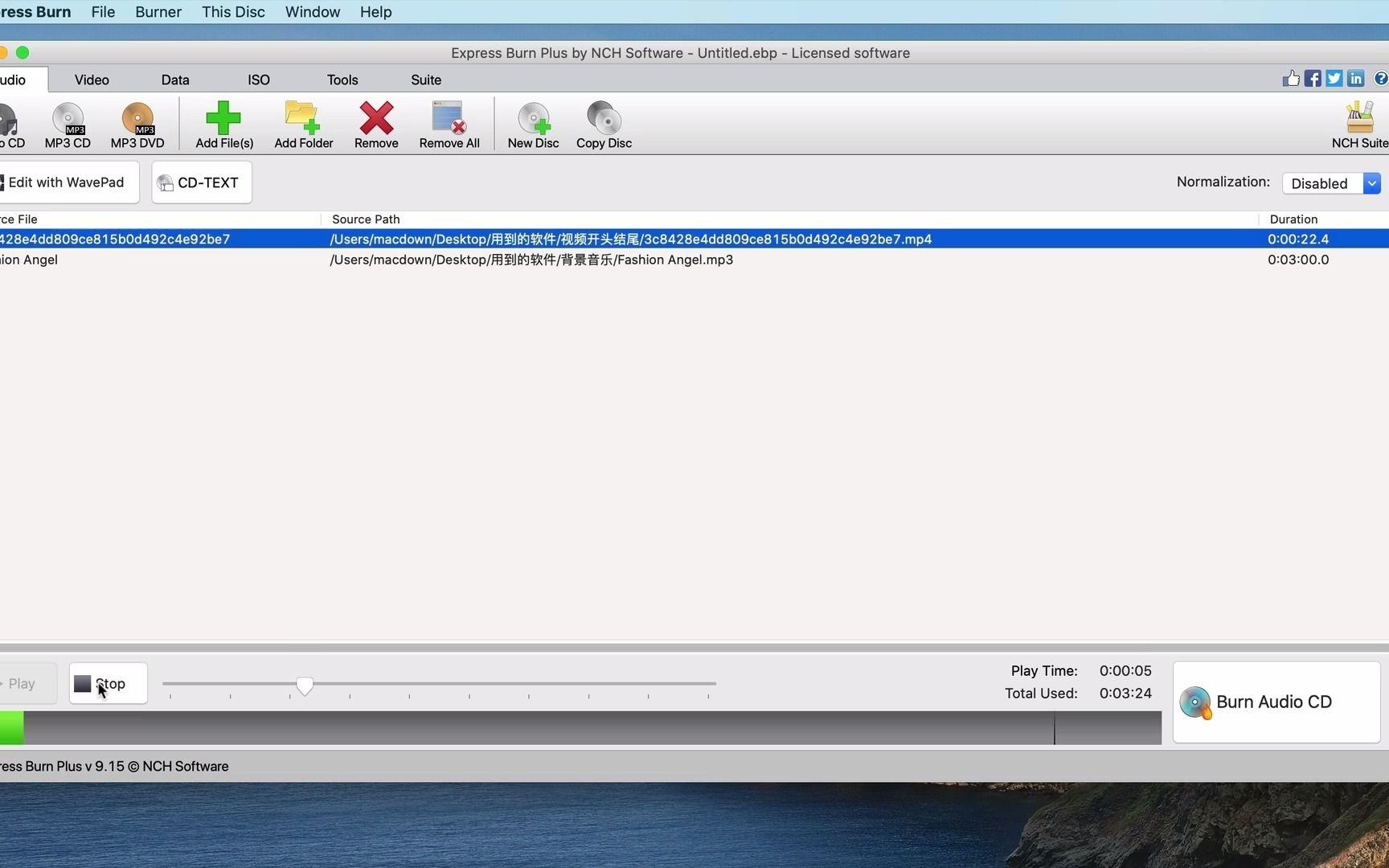
Task: Open the Tools tab
Action: 342,80
